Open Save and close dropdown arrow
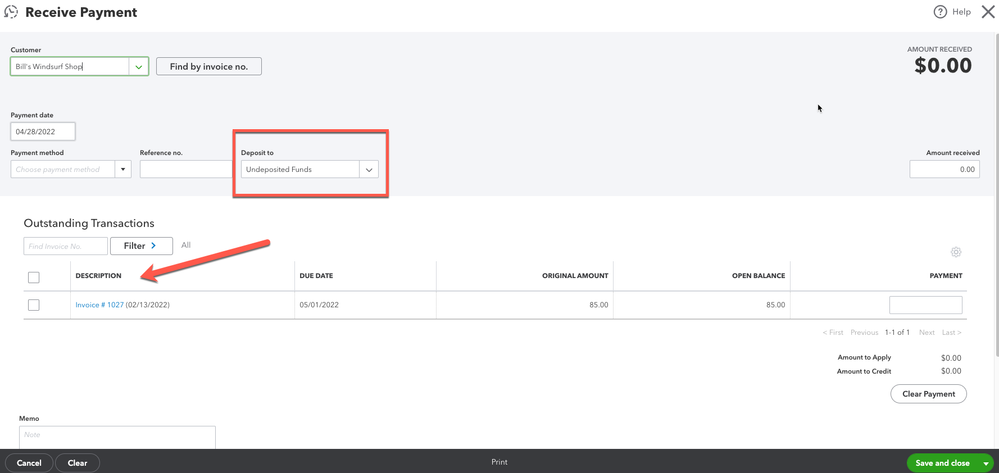999x473 pixels. [986, 463]
